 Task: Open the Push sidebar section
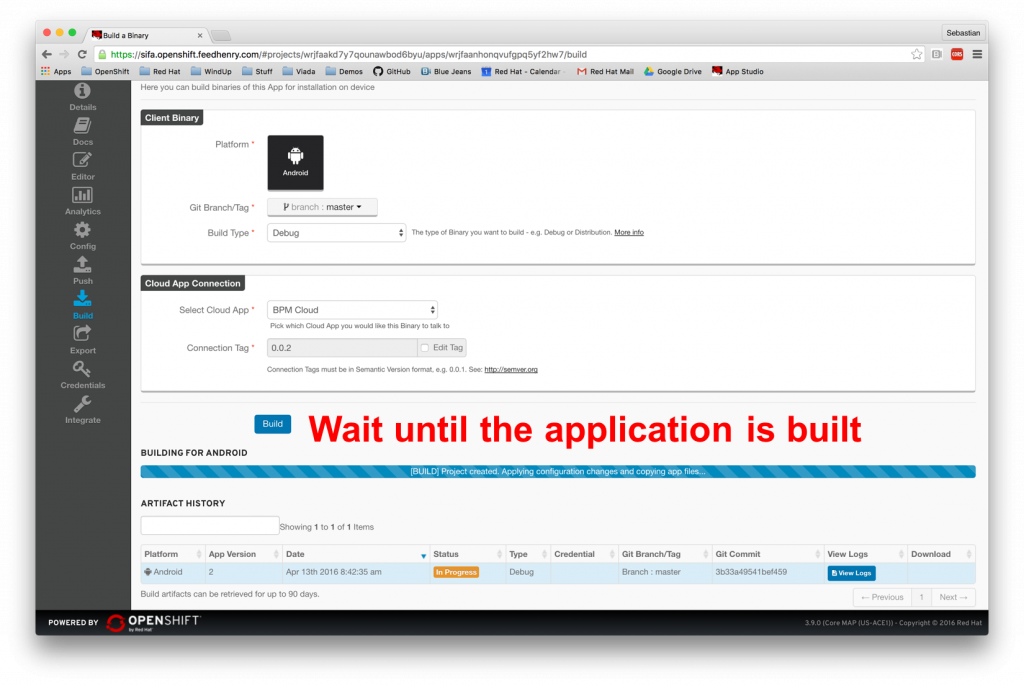click(82, 270)
